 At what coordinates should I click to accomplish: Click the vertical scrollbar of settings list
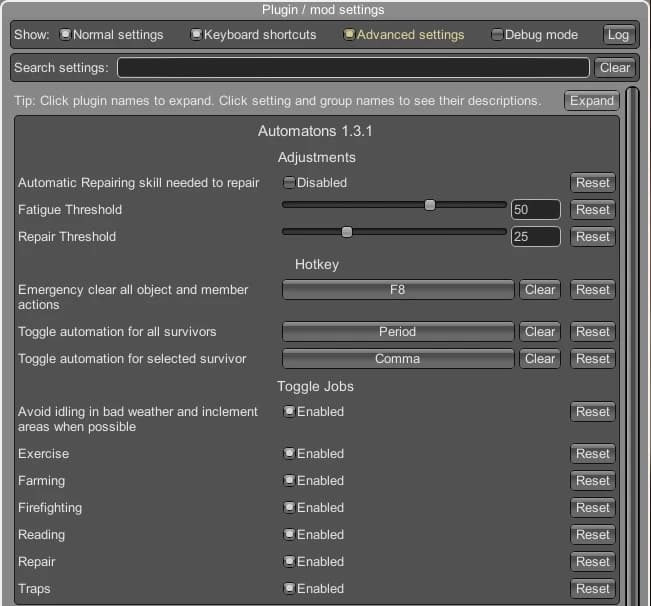pyautogui.click(x=632, y=345)
